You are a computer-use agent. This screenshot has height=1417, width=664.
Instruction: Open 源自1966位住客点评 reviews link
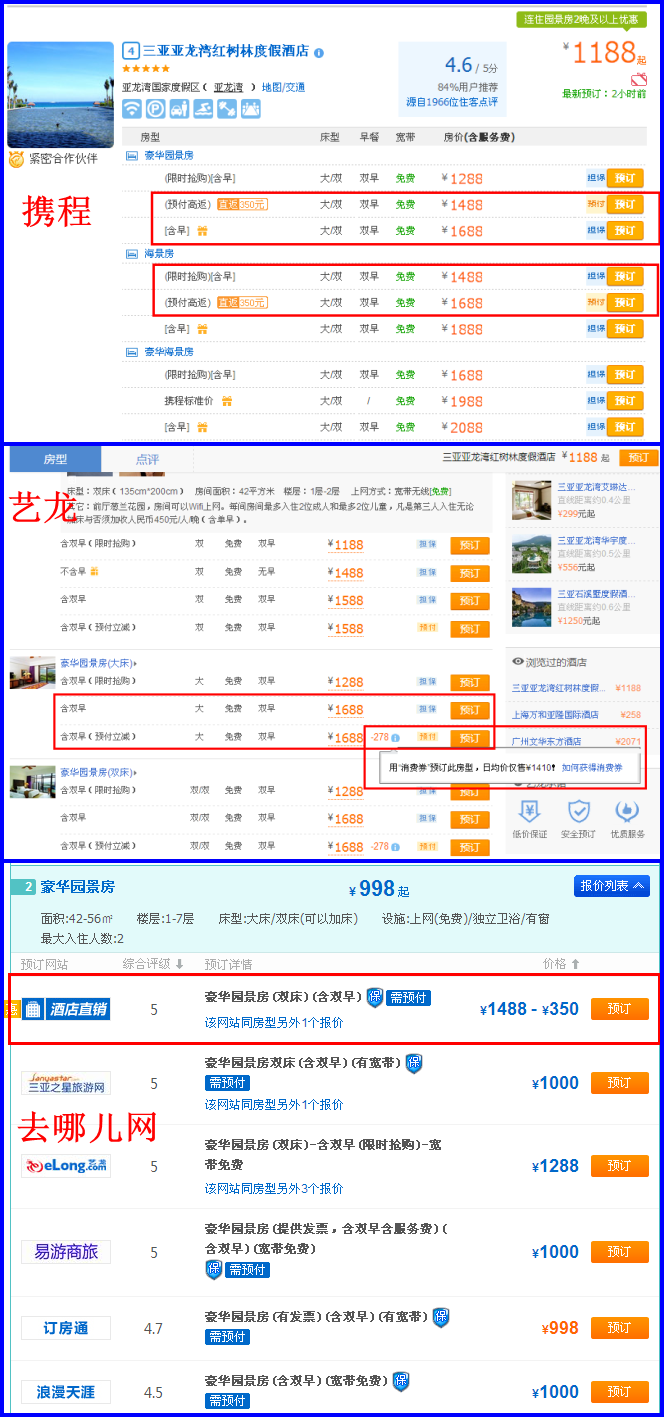point(451,102)
